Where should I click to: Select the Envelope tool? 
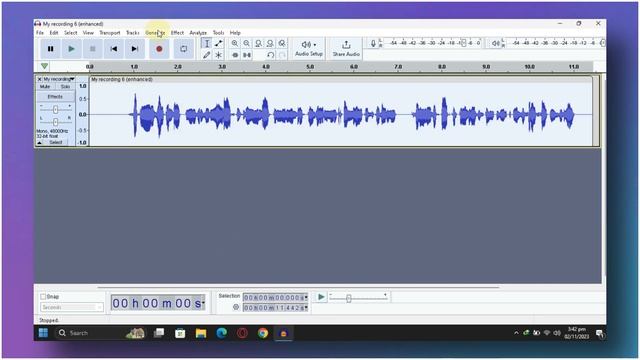click(x=218, y=43)
